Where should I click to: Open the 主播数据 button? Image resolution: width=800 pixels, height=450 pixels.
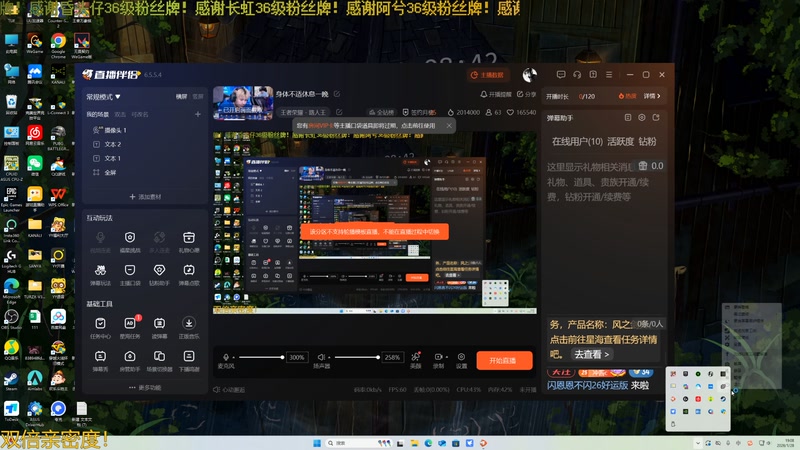click(x=487, y=75)
